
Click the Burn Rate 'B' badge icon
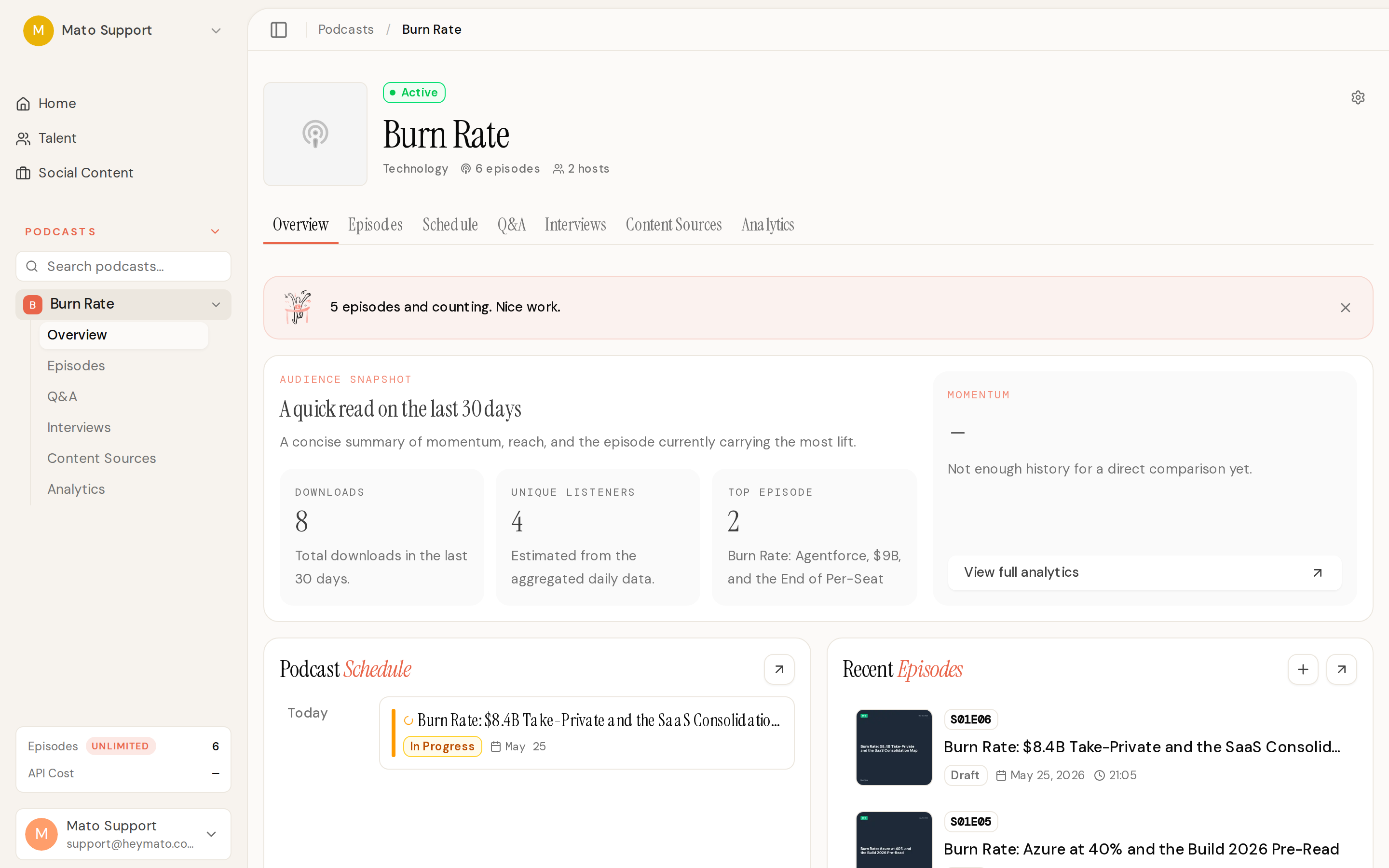(33, 304)
